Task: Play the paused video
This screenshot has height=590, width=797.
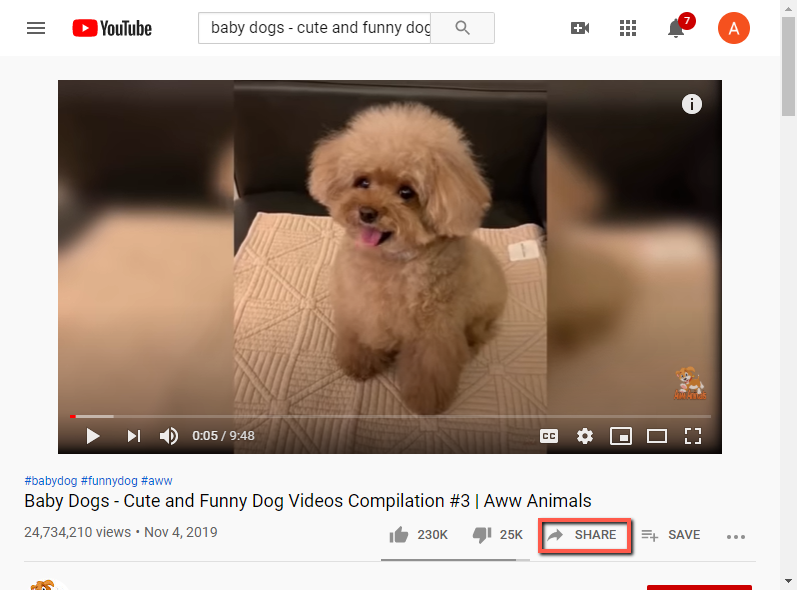Action: pos(93,436)
